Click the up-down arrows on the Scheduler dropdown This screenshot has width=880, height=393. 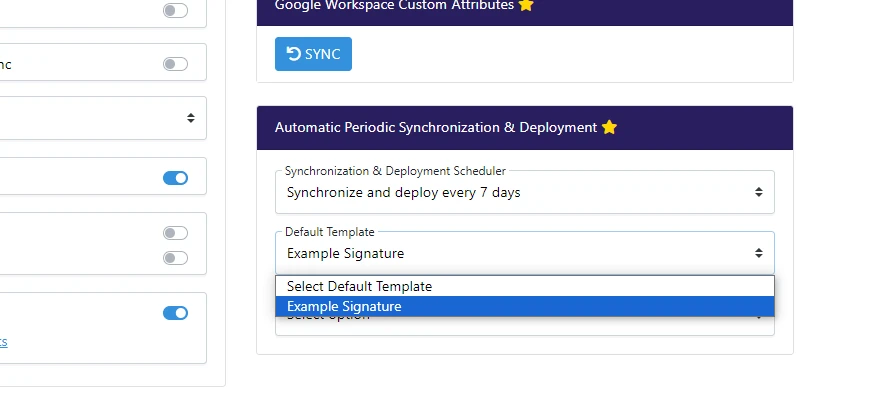click(x=758, y=192)
